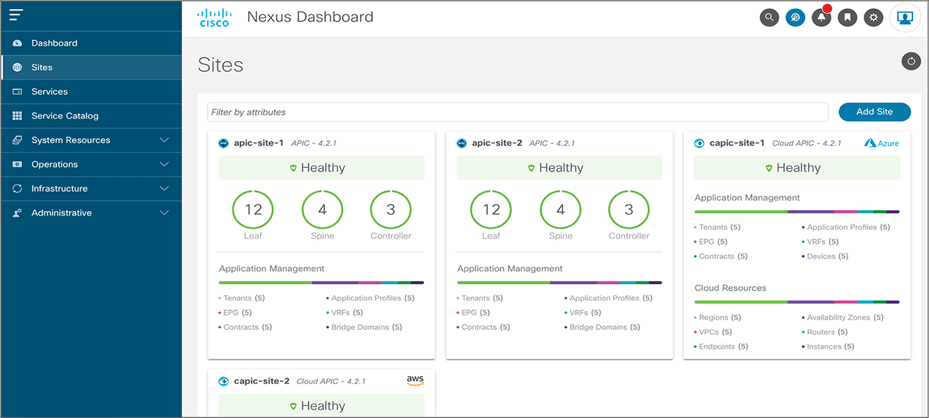Click the search magnifier icon in header
The height and width of the screenshot is (418, 929).
click(769, 18)
